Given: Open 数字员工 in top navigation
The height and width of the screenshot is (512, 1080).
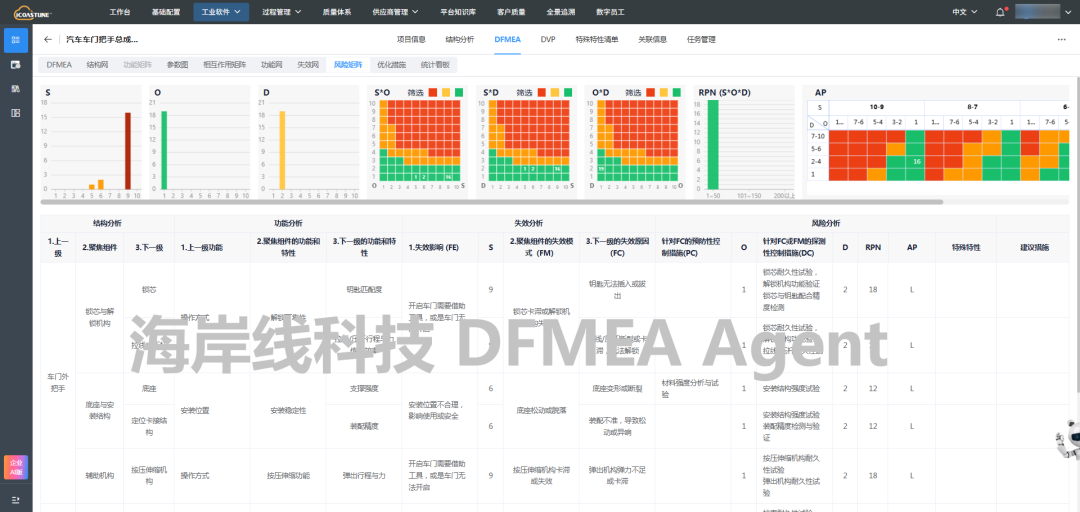Looking at the screenshot, I should click(x=610, y=12).
